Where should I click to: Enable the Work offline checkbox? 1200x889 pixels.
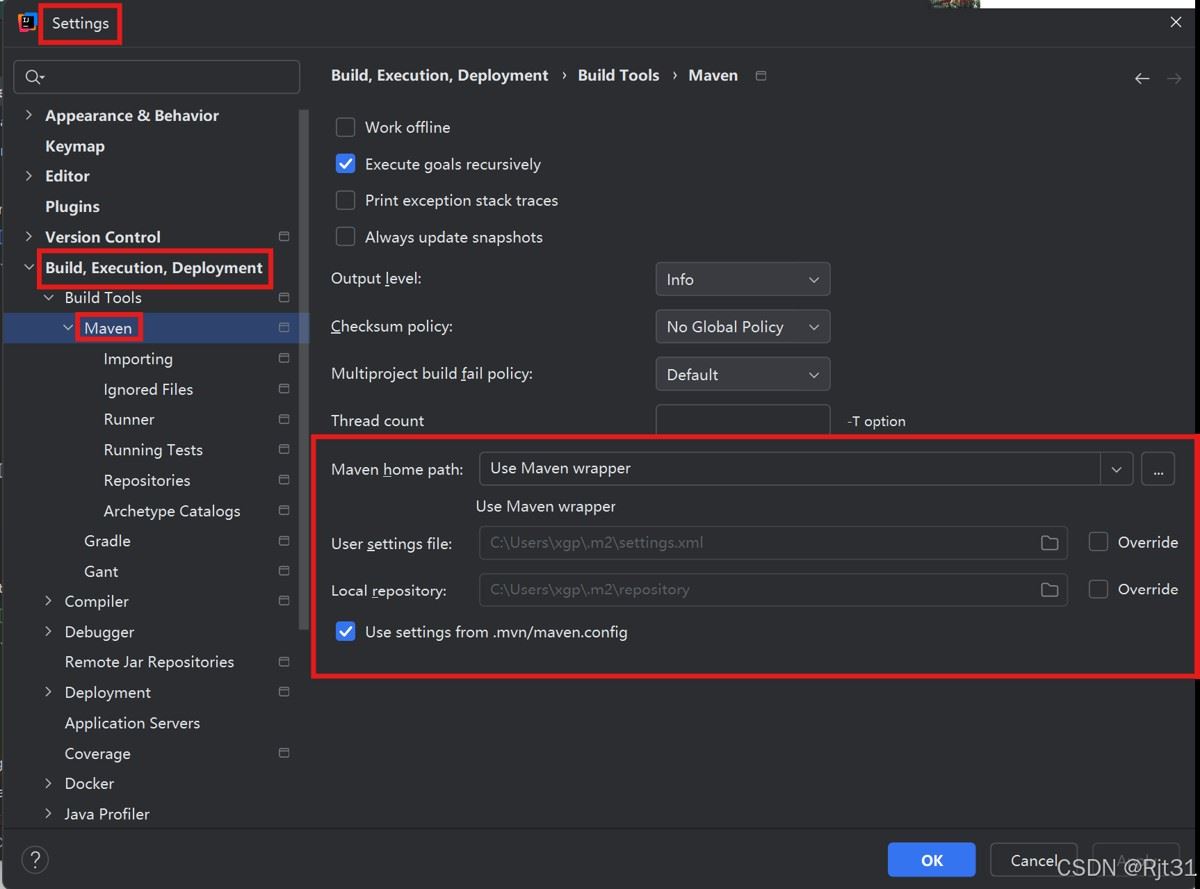pos(346,127)
